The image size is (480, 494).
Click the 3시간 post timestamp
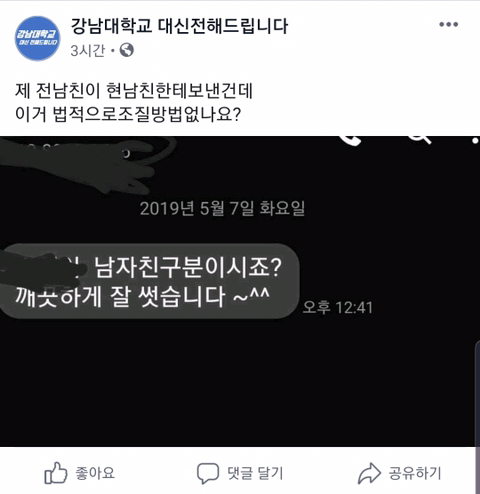[x=88, y=51]
